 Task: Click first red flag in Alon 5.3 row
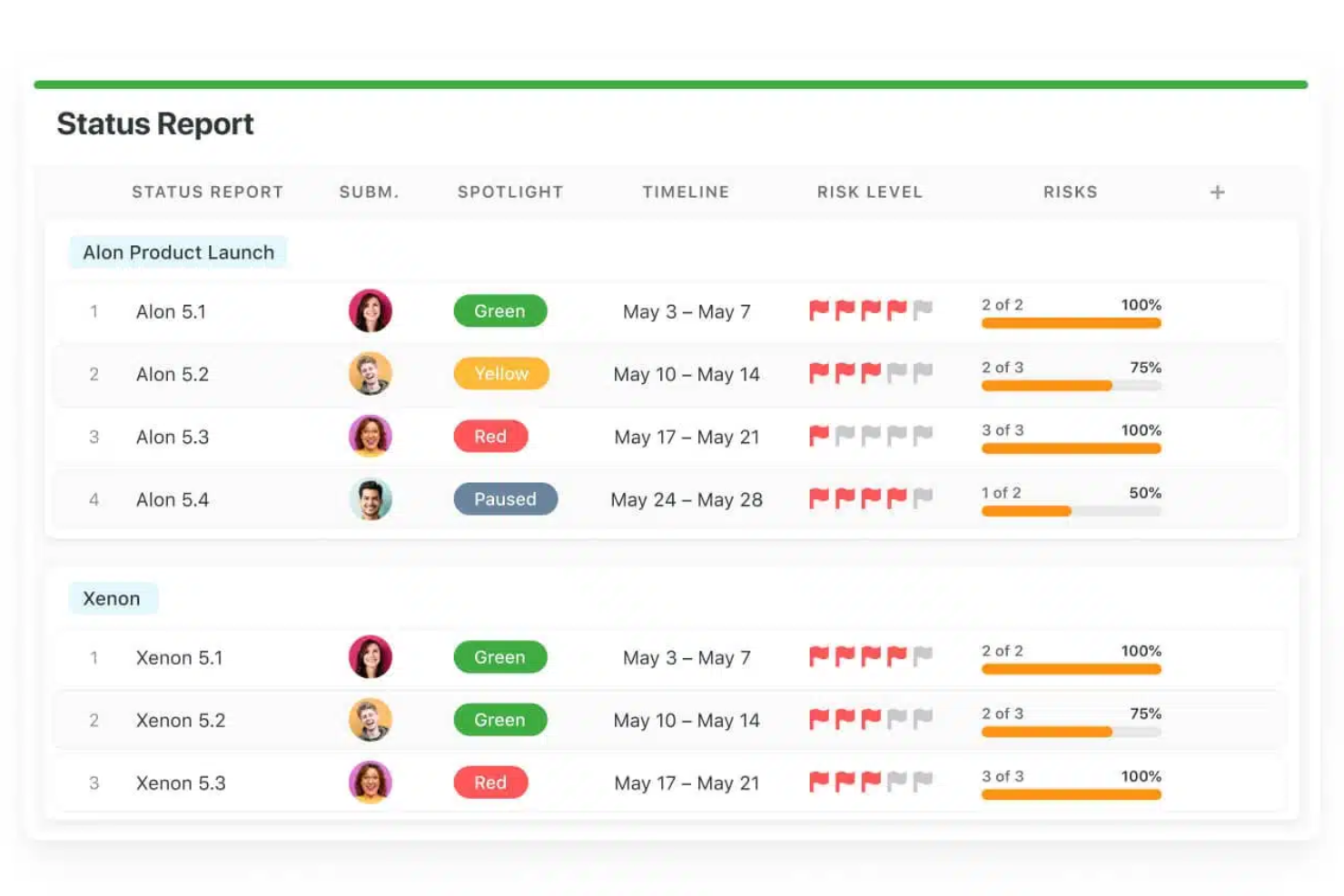pos(819,436)
